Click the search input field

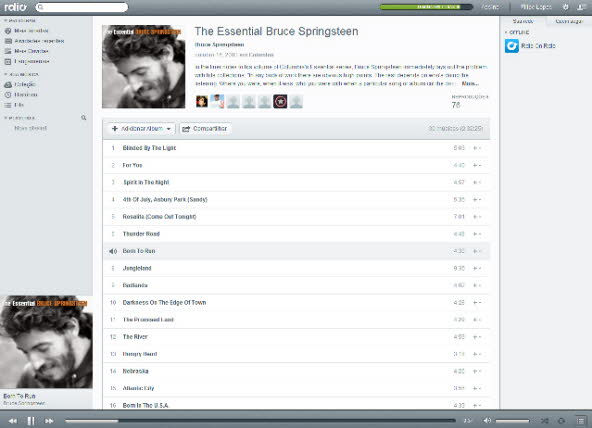pyautogui.click(x=82, y=7)
